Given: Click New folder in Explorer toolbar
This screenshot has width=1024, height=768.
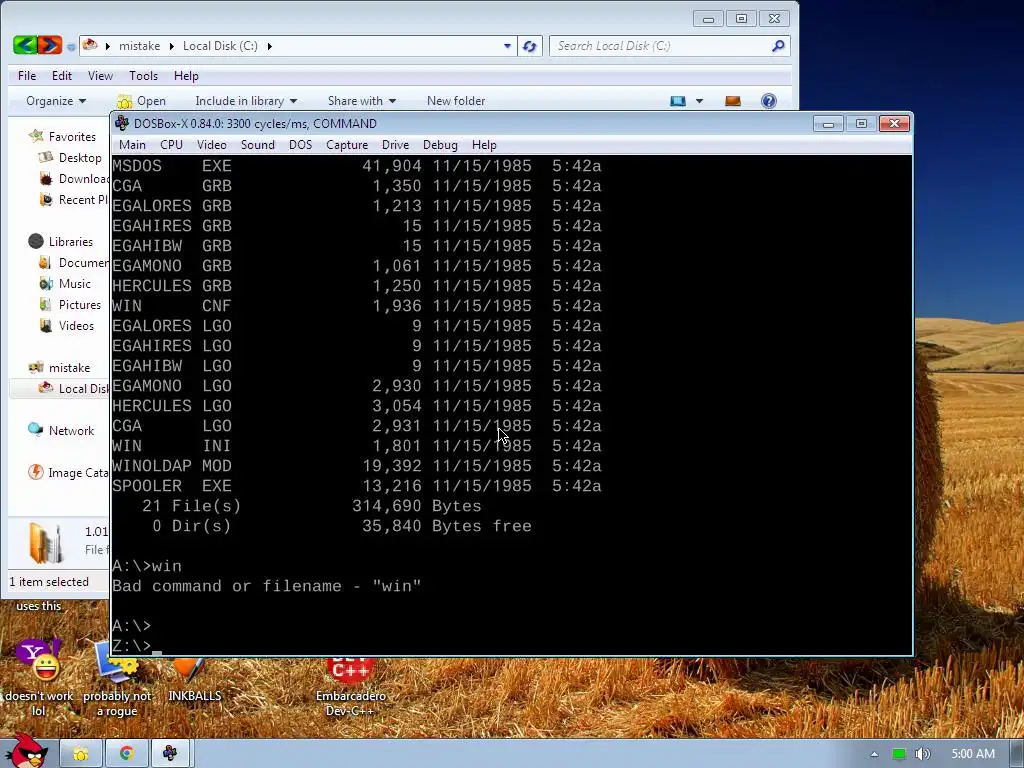Looking at the screenshot, I should [456, 101].
